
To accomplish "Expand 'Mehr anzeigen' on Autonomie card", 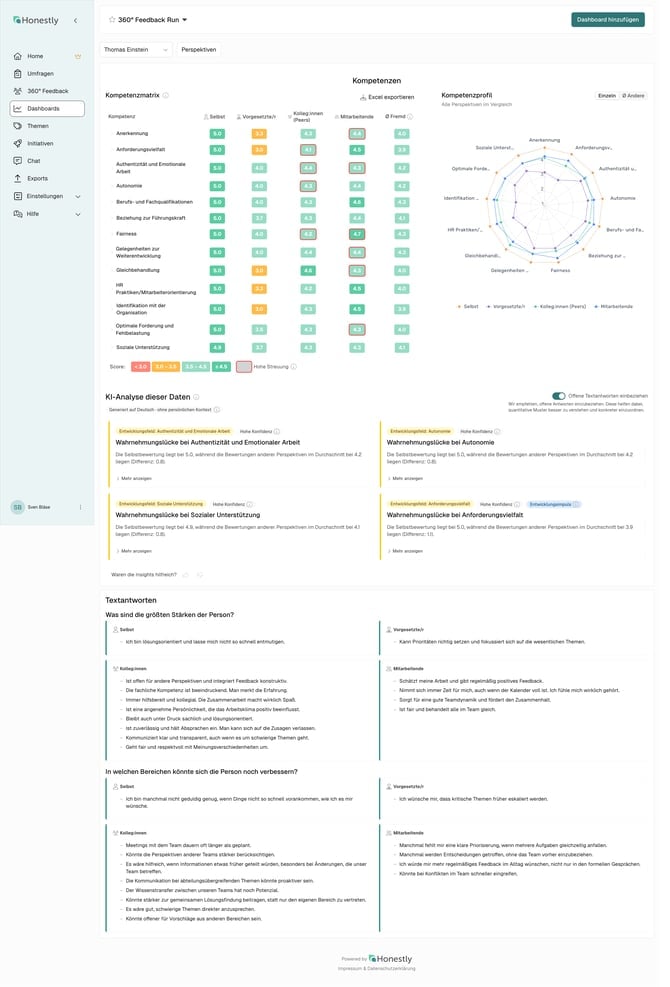I will 405,478.
